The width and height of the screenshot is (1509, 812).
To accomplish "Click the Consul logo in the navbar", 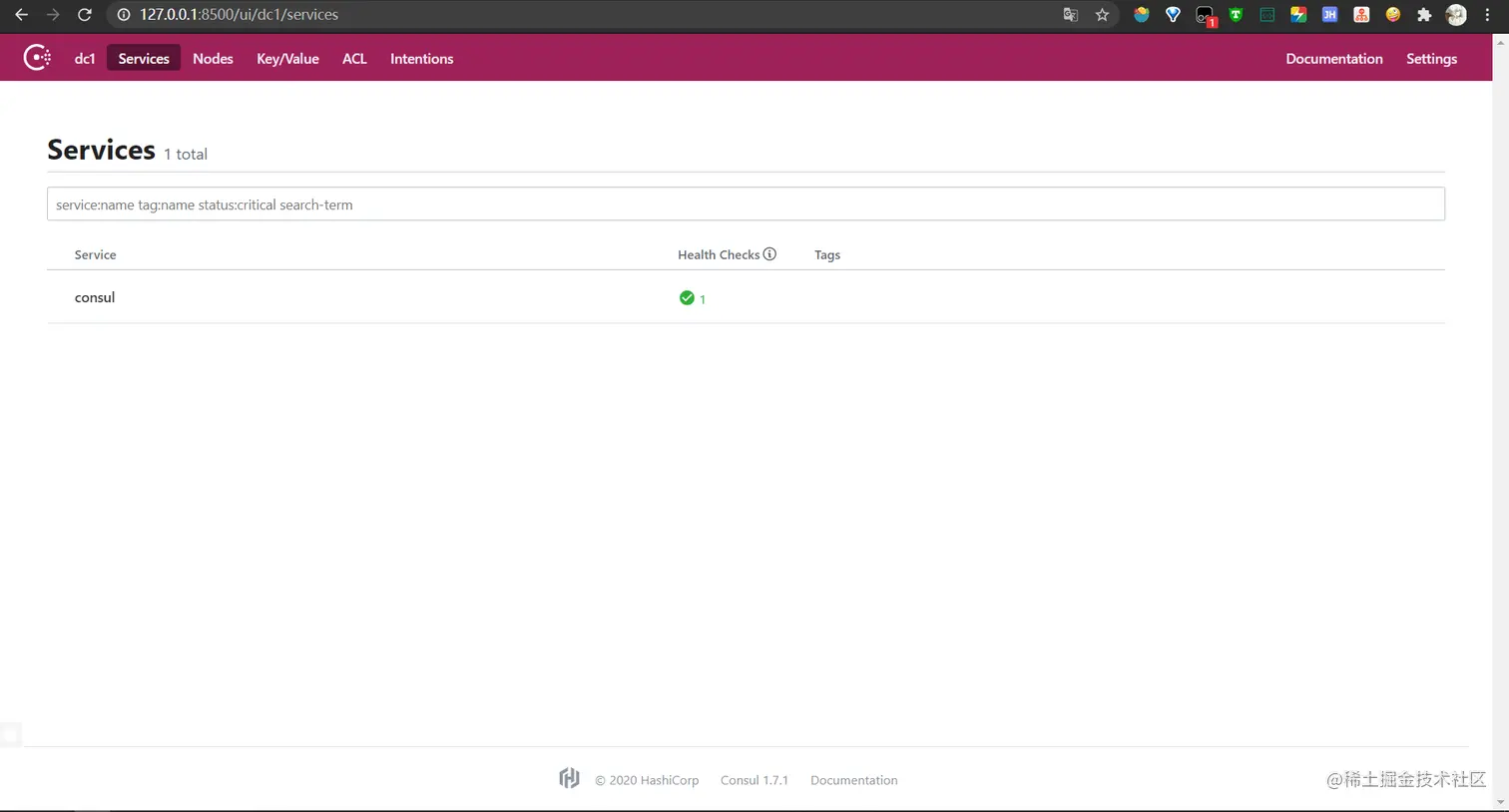I will coord(37,58).
